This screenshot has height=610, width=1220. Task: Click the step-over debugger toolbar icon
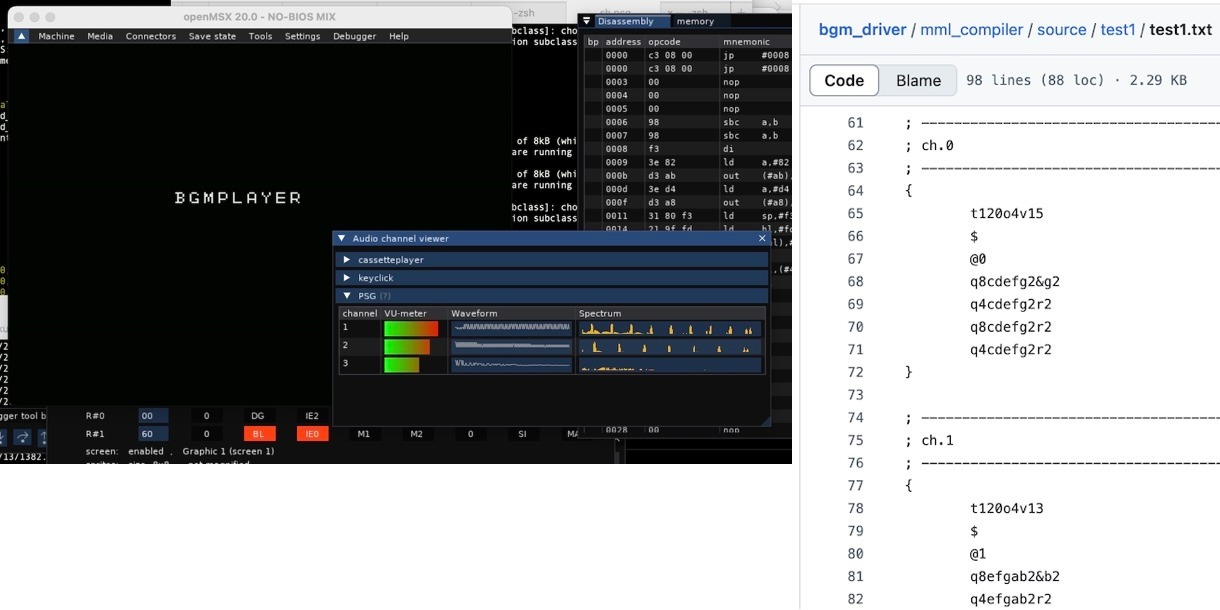pos(22,437)
